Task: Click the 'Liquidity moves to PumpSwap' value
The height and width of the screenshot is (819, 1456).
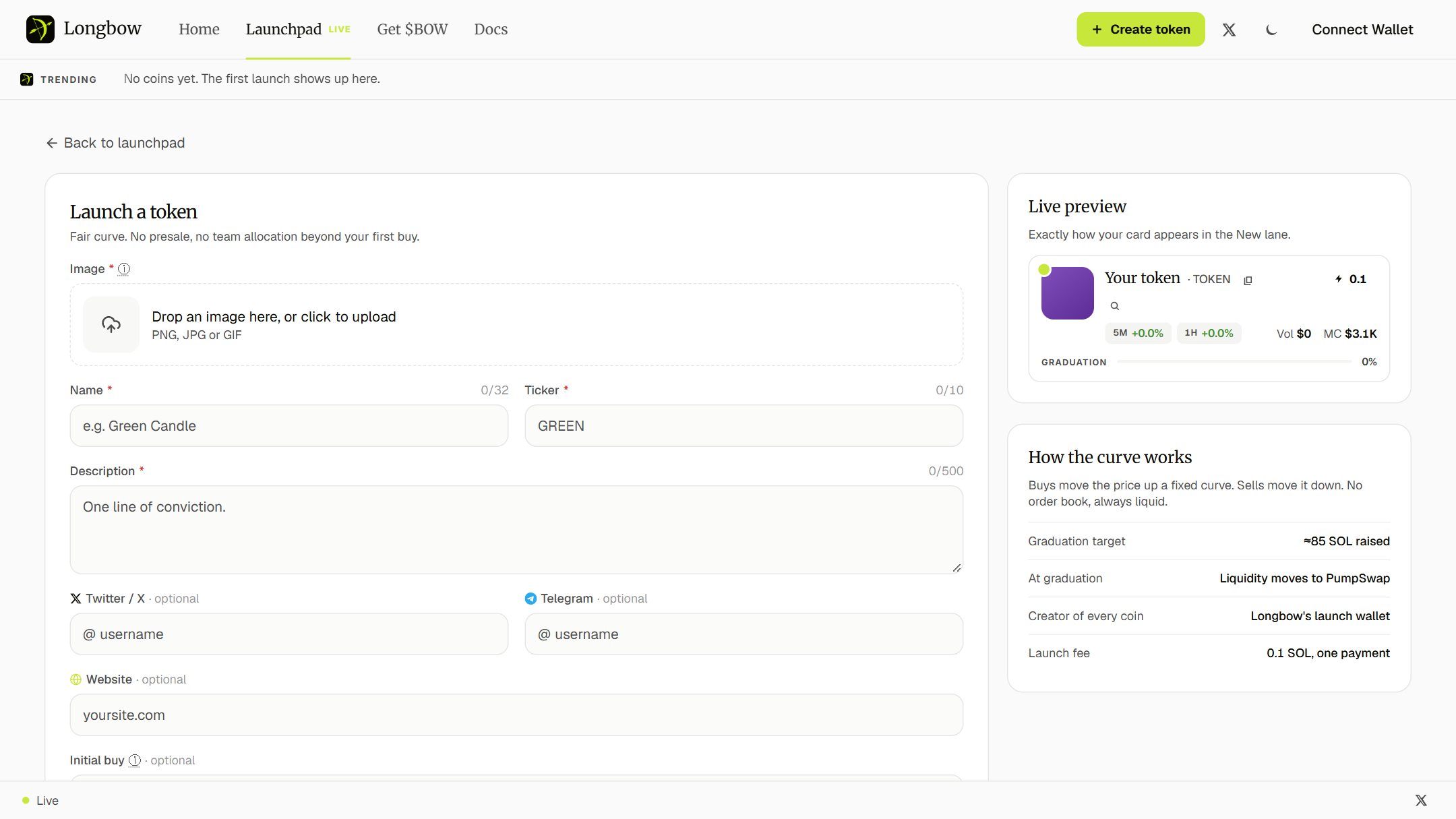Action: click(x=1305, y=578)
